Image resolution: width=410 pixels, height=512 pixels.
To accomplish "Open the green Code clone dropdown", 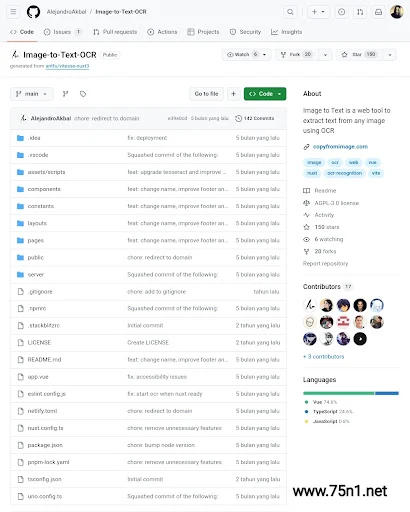I will 265,94.
